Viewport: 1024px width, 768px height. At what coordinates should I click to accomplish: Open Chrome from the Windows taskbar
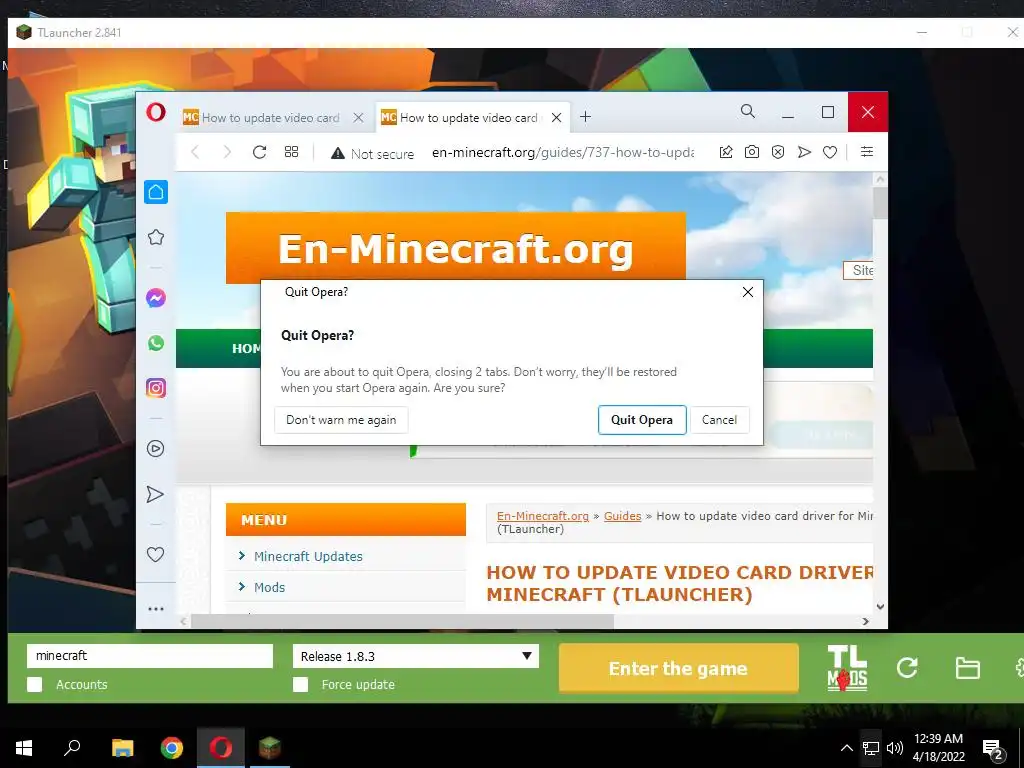[172, 748]
